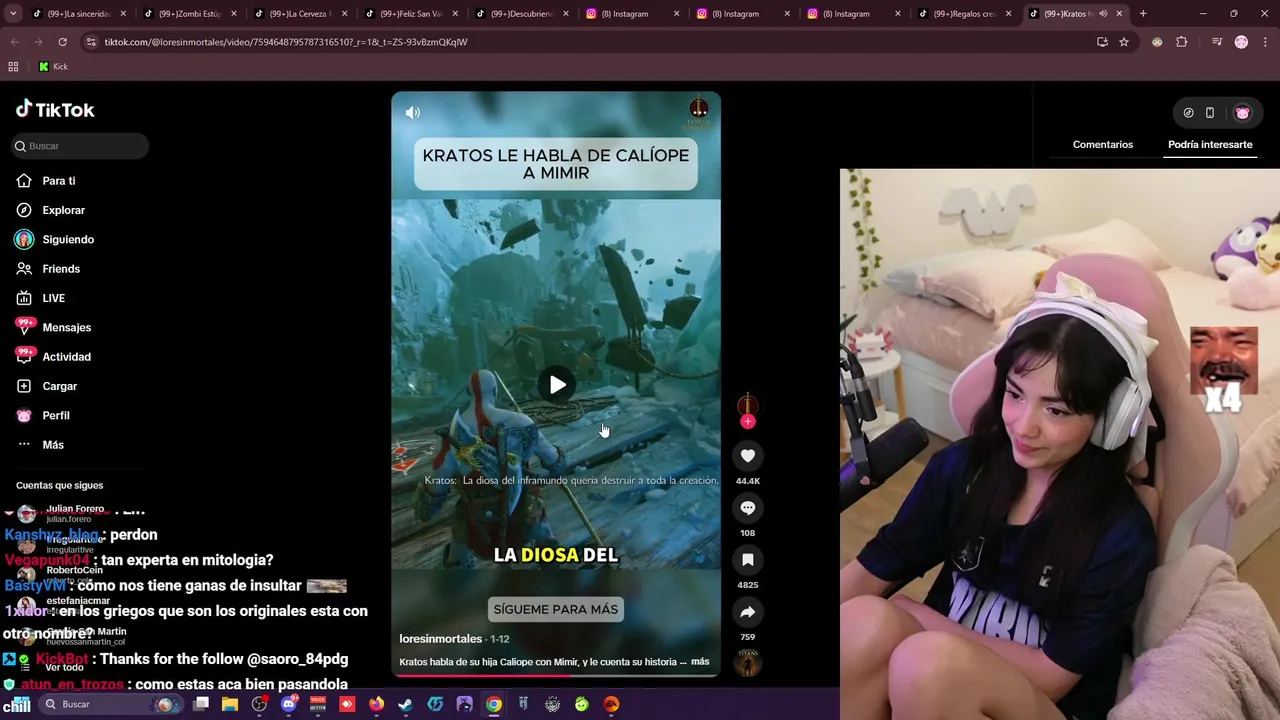Open the Chrome apps grid shortcut
Image resolution: width=1280 pixels, height=720 pixels.
click(13, 67)
